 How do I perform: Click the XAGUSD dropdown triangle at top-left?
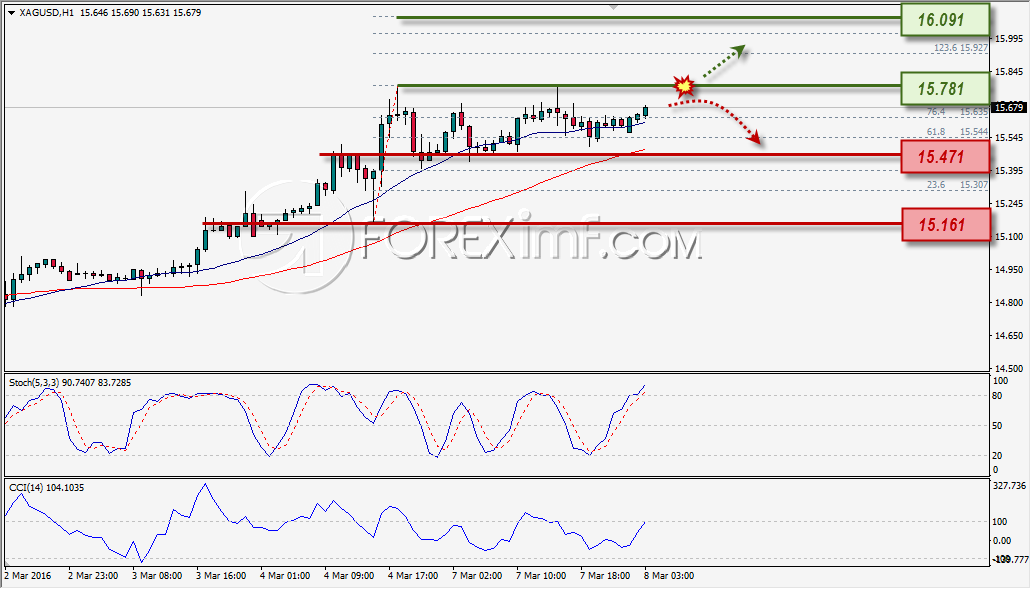pyautogui.click(x=11, y=12)
